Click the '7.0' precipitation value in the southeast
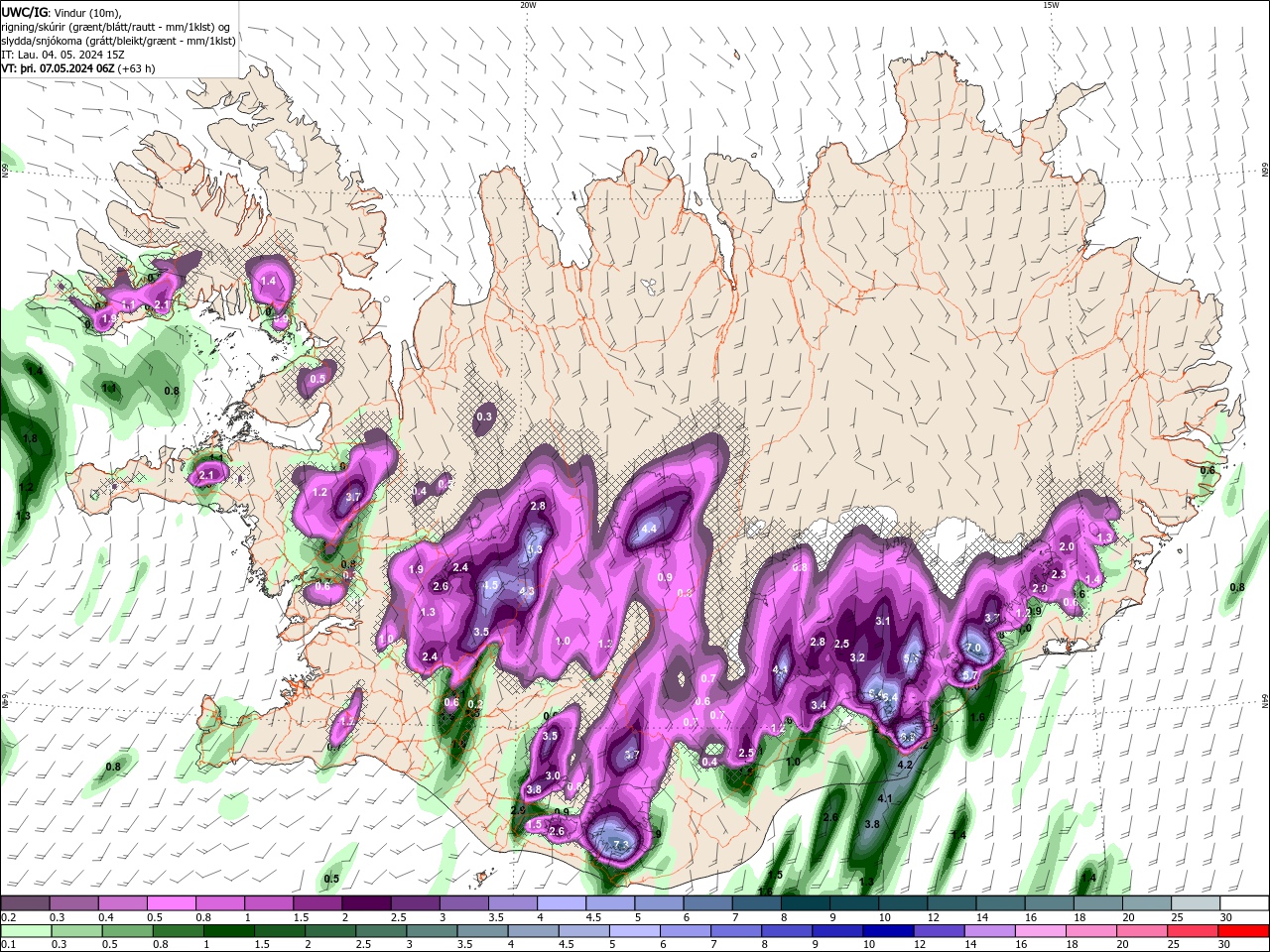Screen dimensions: 1270x952 (973, 648)
